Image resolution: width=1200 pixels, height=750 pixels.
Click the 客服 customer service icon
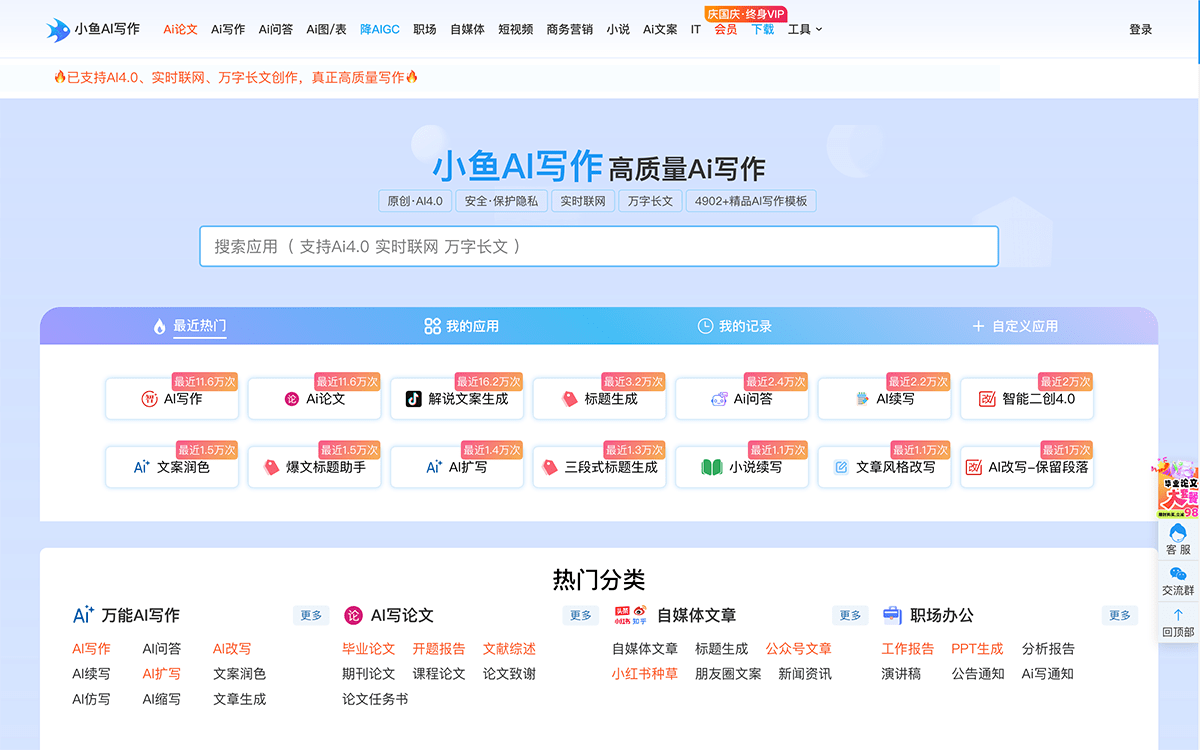[1178, 539]
